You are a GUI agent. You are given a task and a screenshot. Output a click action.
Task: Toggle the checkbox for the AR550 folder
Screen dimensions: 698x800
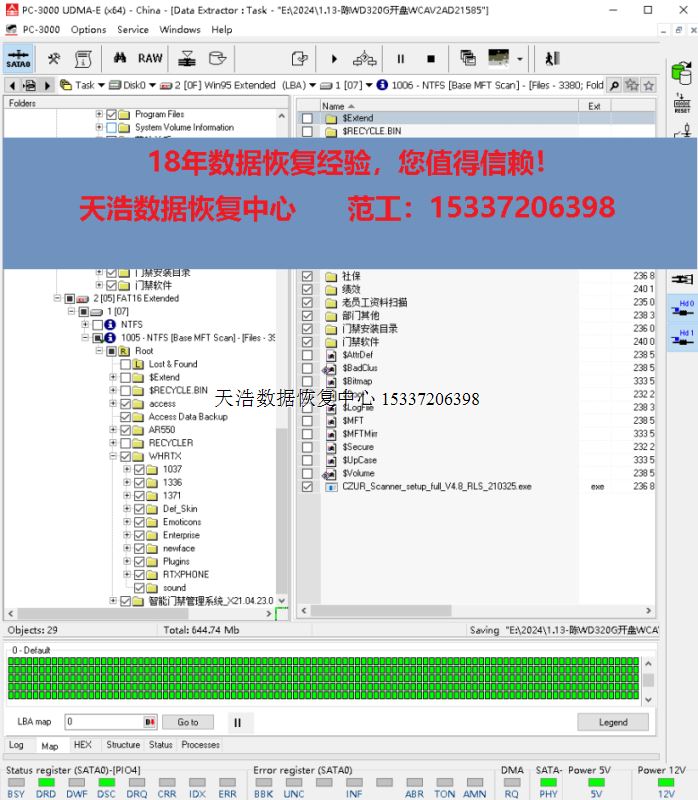coord(126,430)
